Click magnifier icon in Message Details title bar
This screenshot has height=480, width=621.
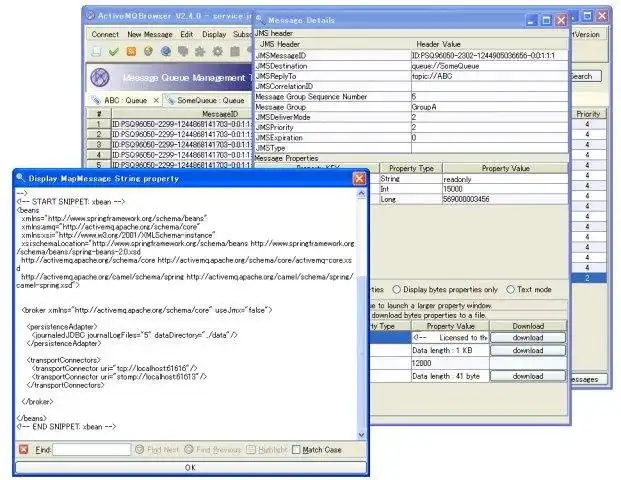click(260, 19)
